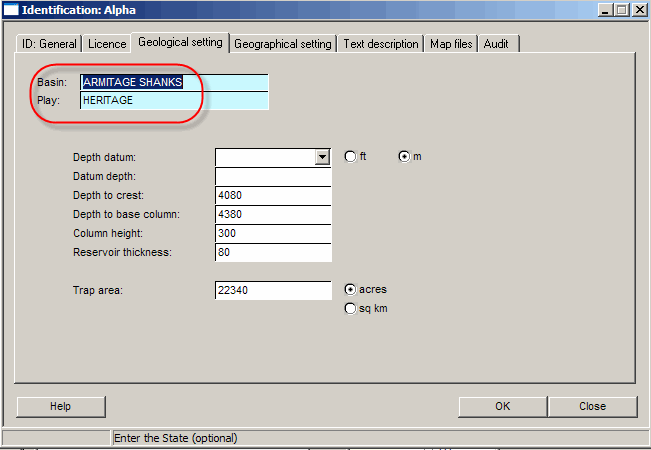View the Audit tab
651x450 pixels.
(499, 44)
